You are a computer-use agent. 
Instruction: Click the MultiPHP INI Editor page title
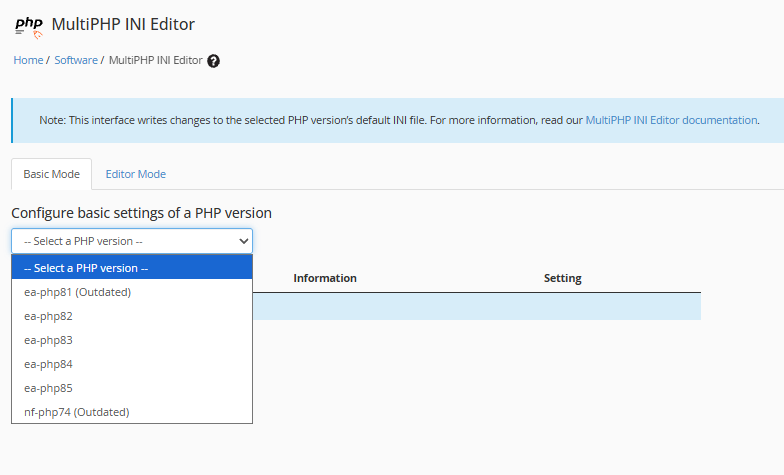click(123, 24)
